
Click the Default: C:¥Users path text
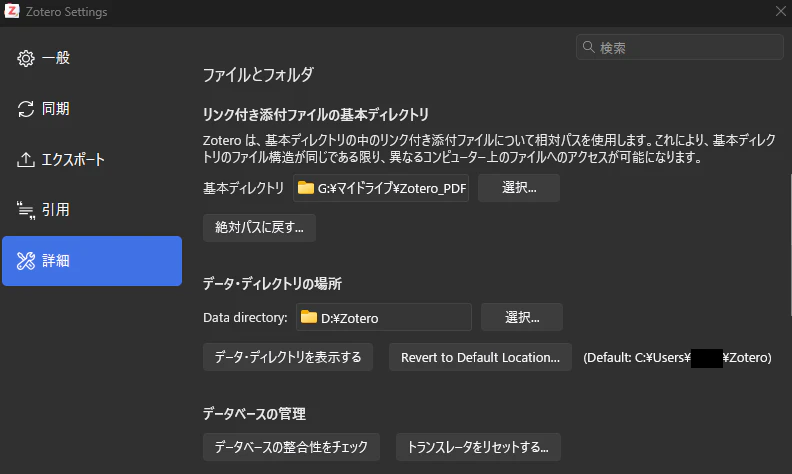[677, 358]
